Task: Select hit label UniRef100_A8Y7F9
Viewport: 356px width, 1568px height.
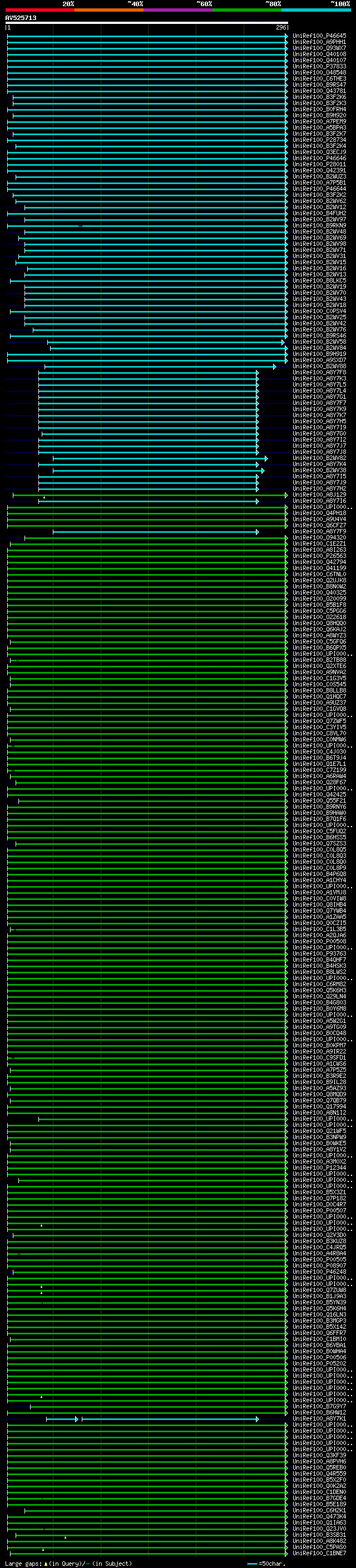Action: click(319, 531)
